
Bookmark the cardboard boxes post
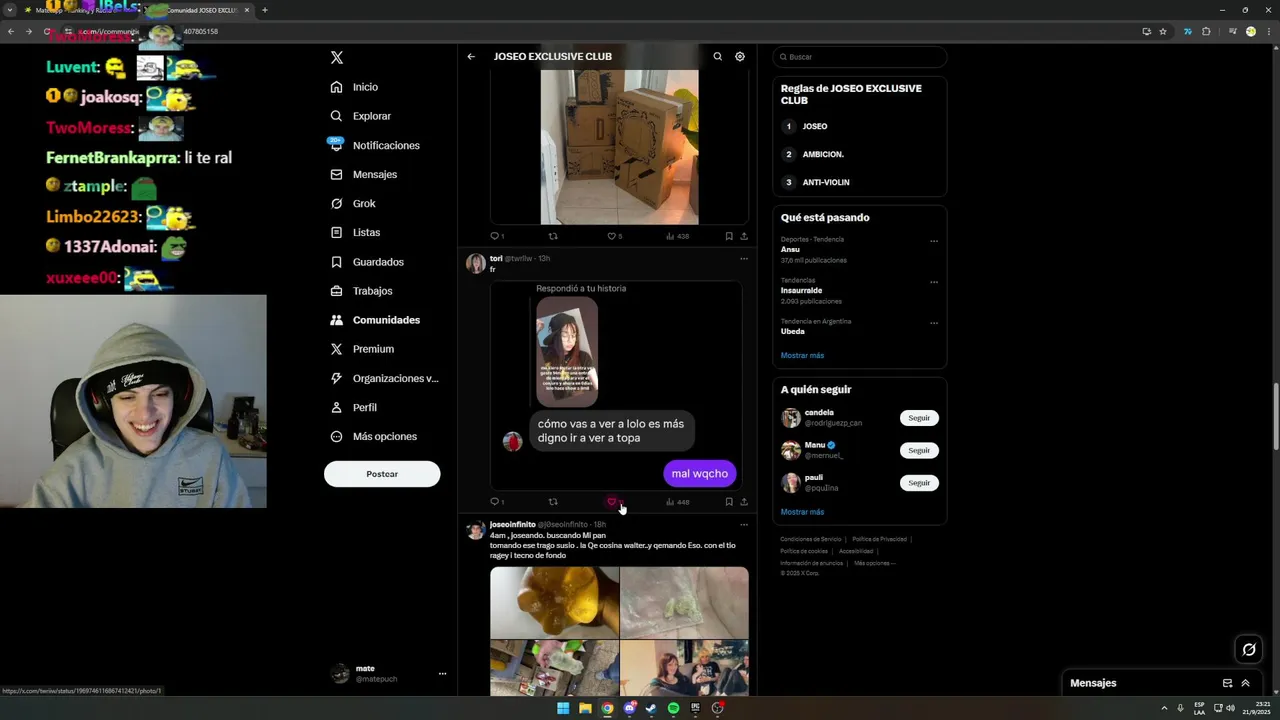tap(729, 236)
